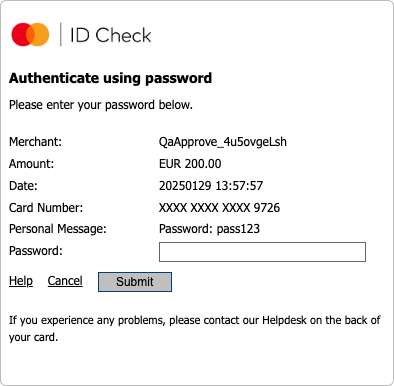Screen dimensions: 394x386
Task: Select the merchant name QaApprove_4u5ovgeLsh
Action: point(223,142)
